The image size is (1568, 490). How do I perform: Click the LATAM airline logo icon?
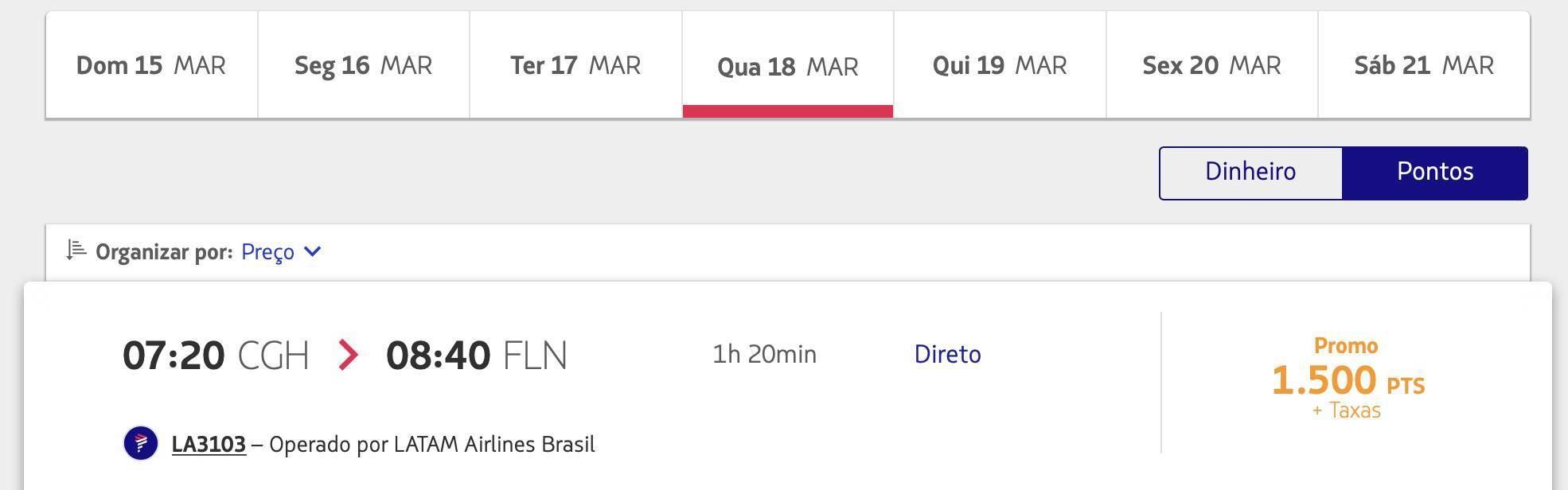pyautogui.click(x=141, y=443)
